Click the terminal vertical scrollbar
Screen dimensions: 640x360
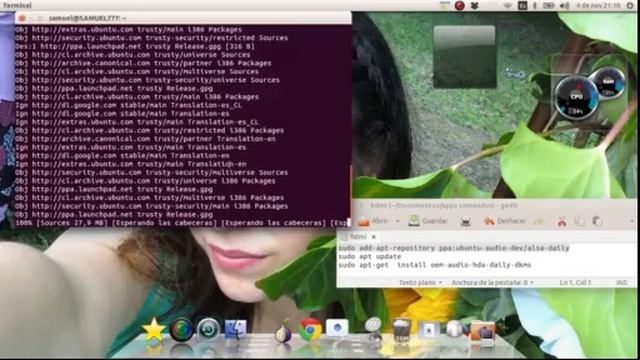tap(350, 192)
